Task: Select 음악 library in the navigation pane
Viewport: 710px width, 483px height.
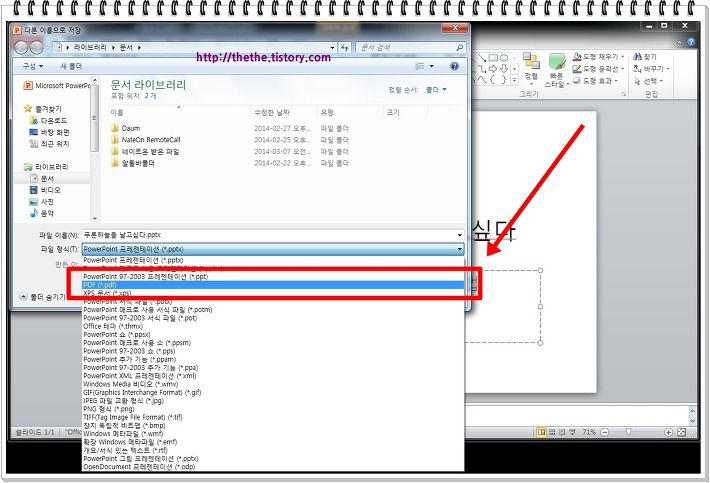Action: coord(42,213)
